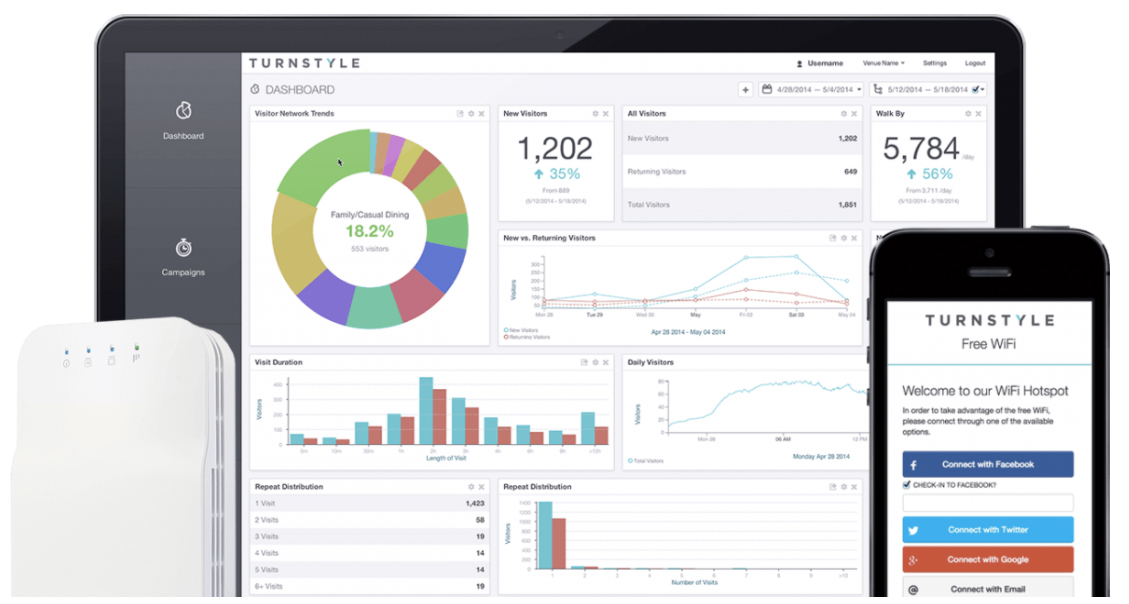The image size is (1129, 604).
Task: Click the Returning Visitors row in All Visitors
Action: point(742,171)
